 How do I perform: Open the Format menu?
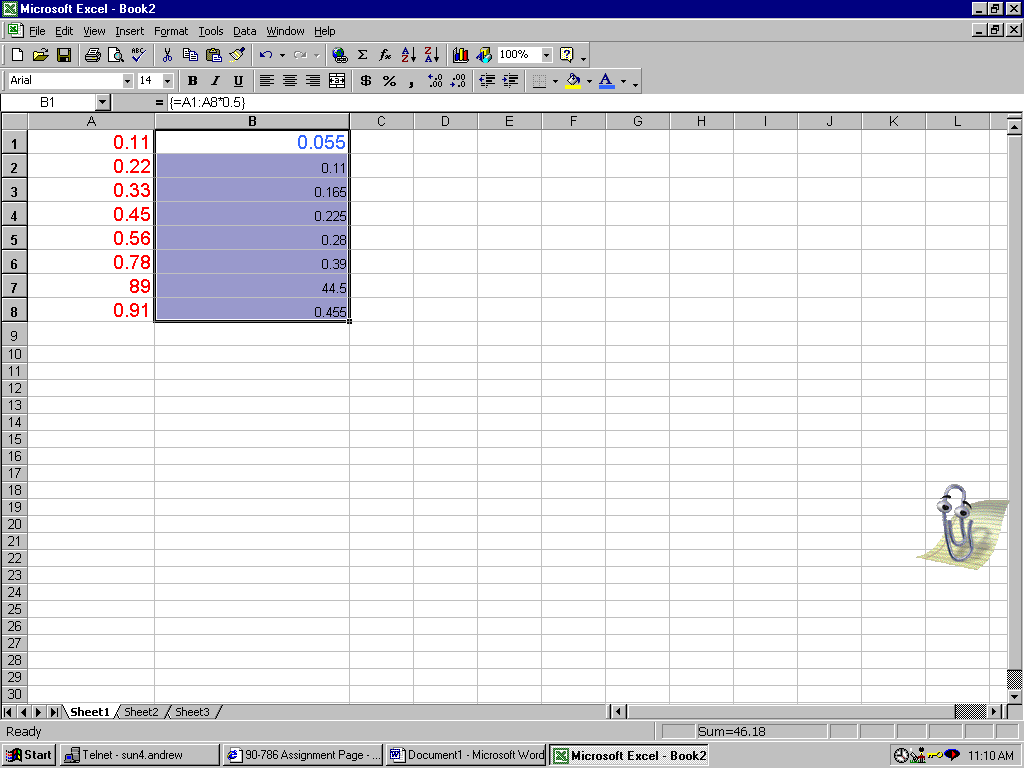click(x=171, y=31)
